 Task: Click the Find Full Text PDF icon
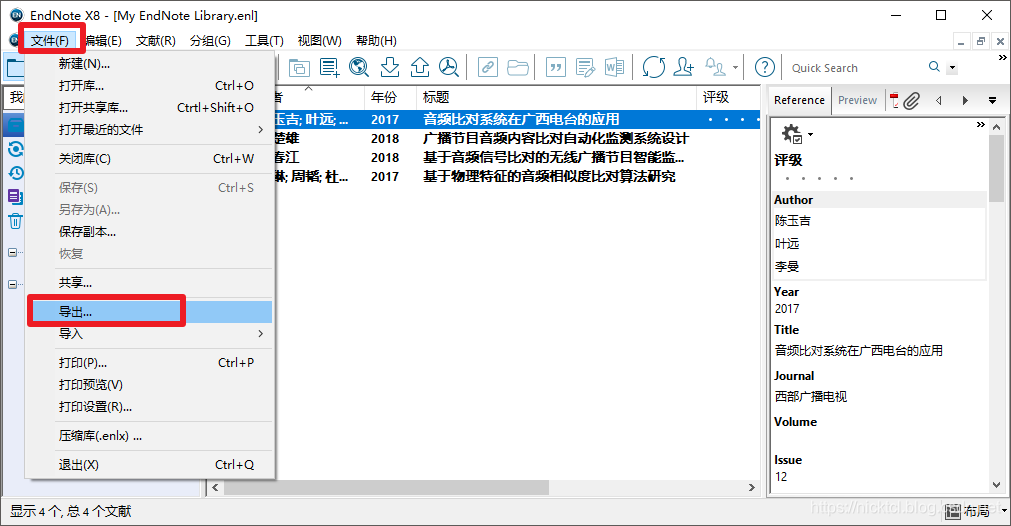[449, 67]
